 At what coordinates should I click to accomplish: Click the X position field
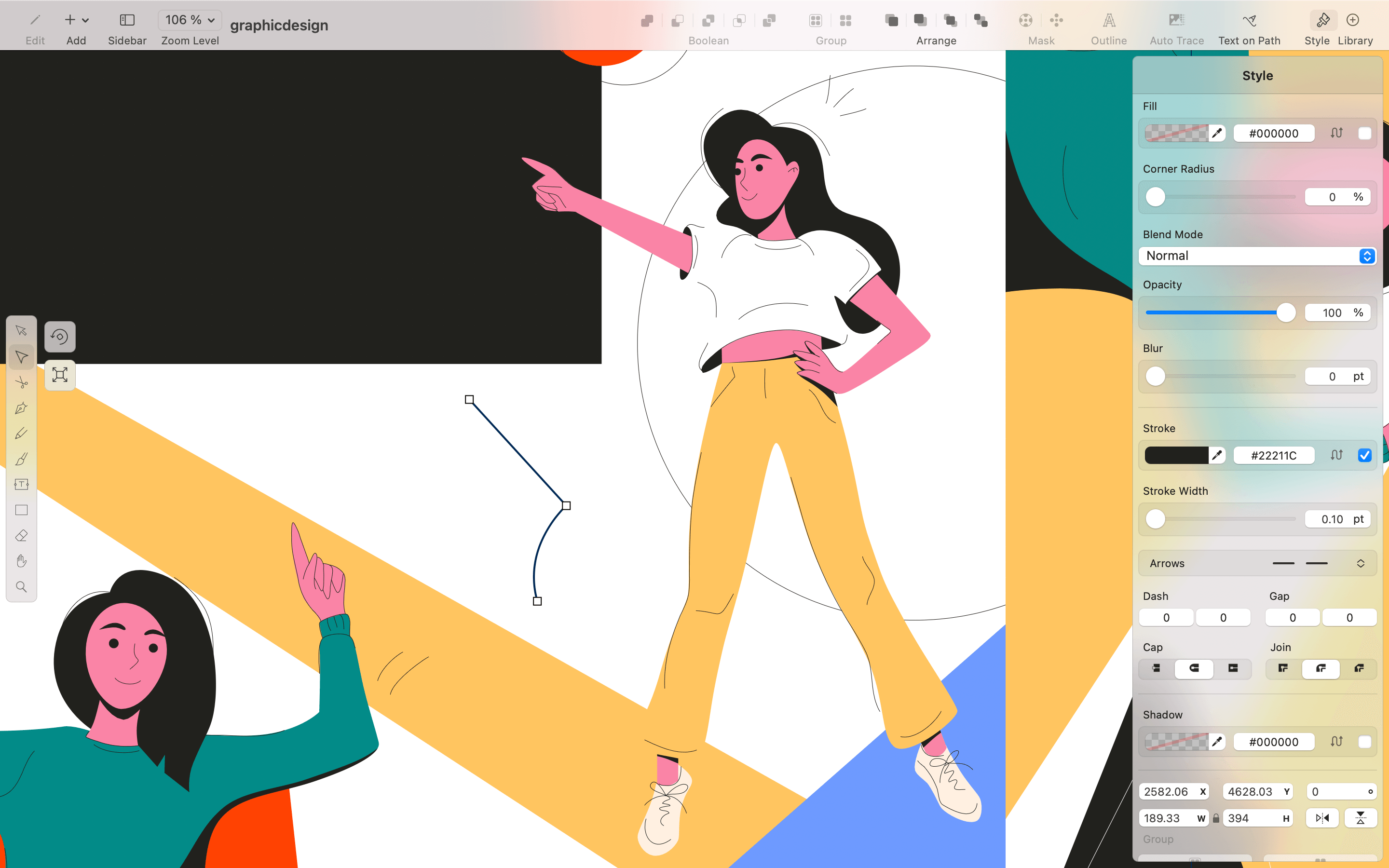pos(1173,792)
